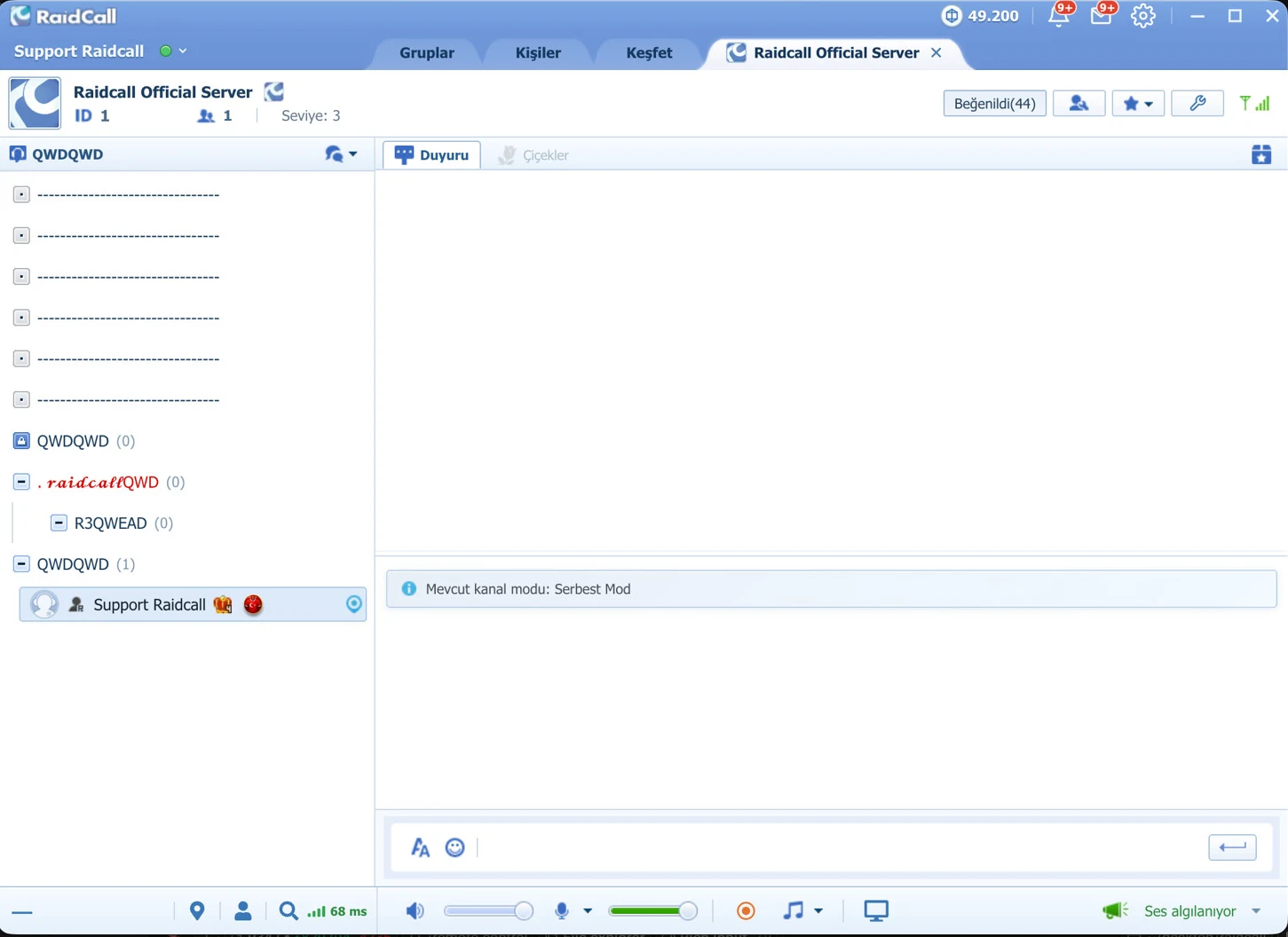Open the gift box icon in the announcement bar

(1261, 154)
